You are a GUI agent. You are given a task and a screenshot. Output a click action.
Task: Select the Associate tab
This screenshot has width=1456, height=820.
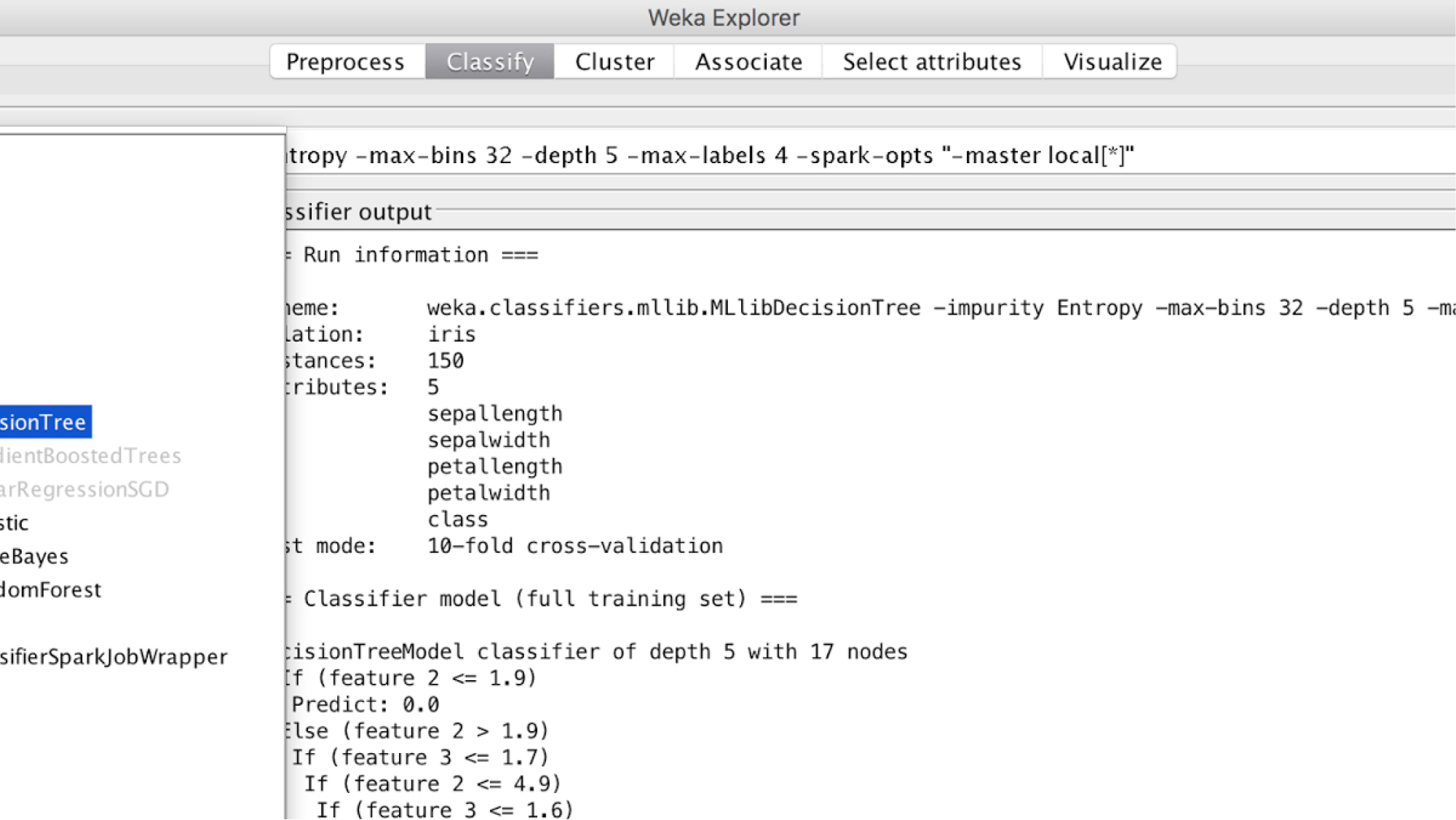748,62
